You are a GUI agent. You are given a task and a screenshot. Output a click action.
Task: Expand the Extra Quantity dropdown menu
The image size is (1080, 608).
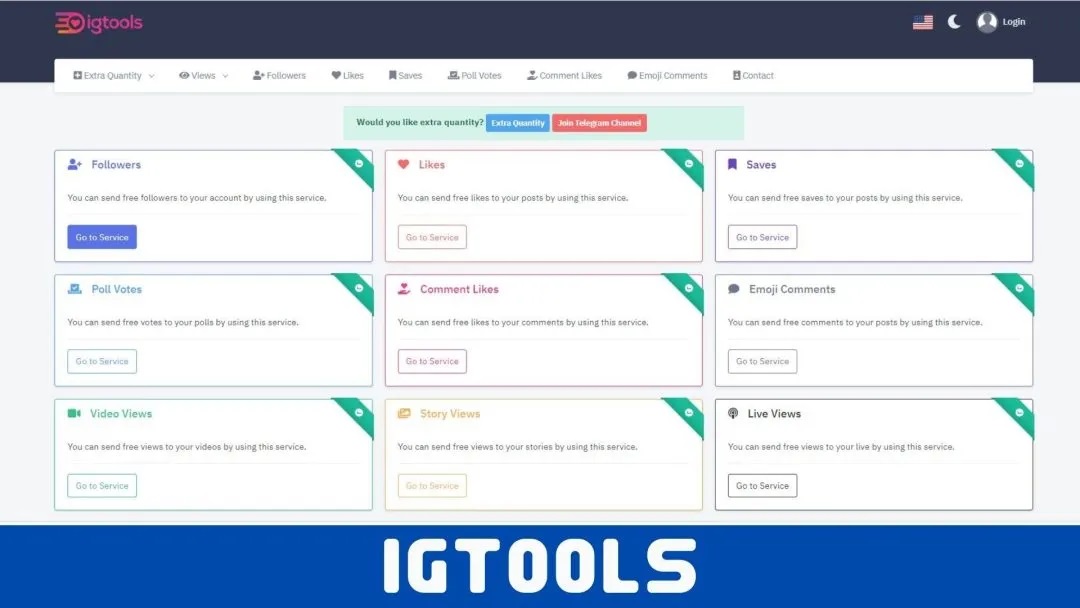coord(114,76)
